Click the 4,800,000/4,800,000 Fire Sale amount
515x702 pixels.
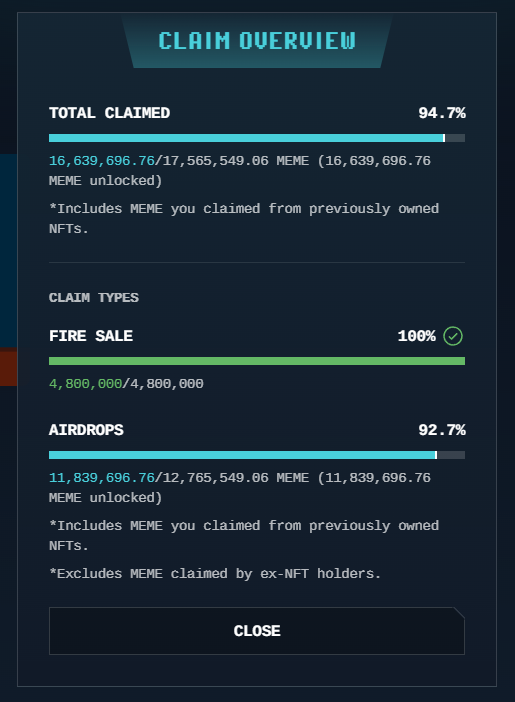pos(126,384)
